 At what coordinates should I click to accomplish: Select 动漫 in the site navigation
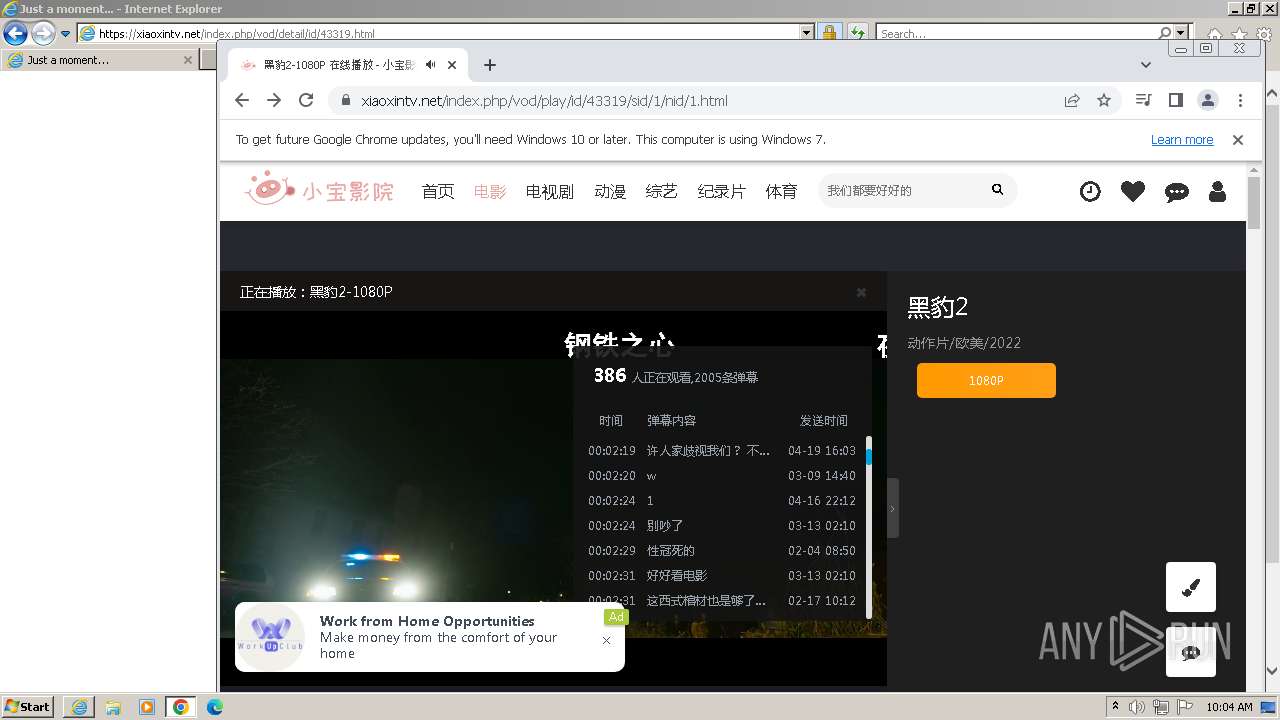[x=610, y=191]
